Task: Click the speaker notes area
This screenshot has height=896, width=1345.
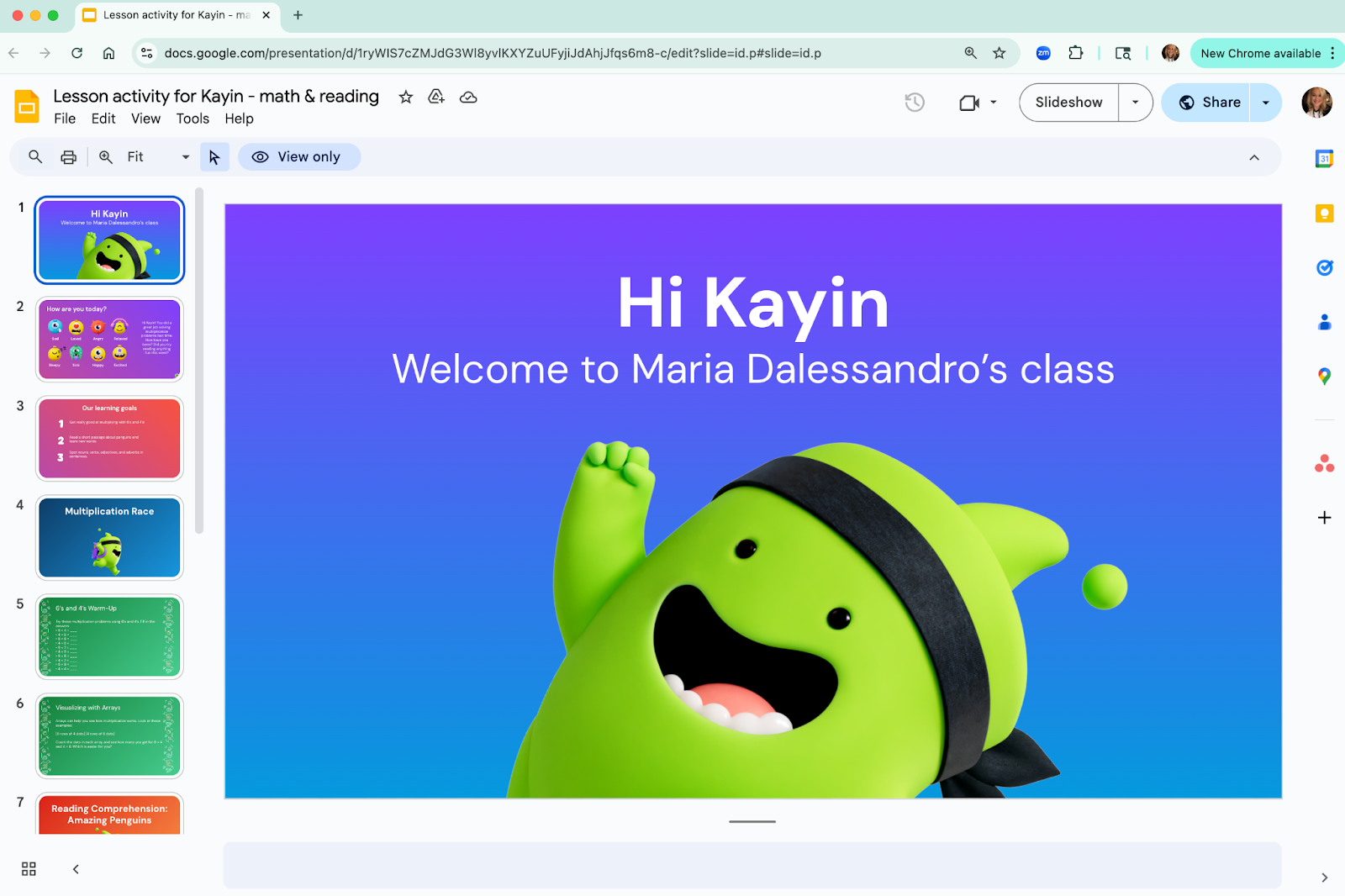Action: (x=752, y=865)
